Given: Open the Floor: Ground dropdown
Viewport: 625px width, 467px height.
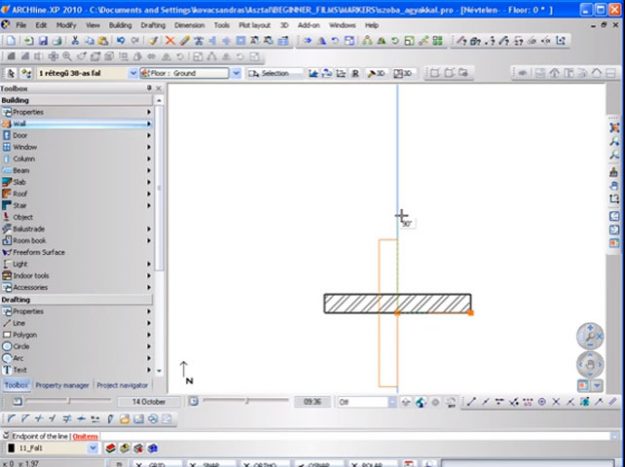Looking at the screenshot, I should pyautogui.click(x=236, y=74).
